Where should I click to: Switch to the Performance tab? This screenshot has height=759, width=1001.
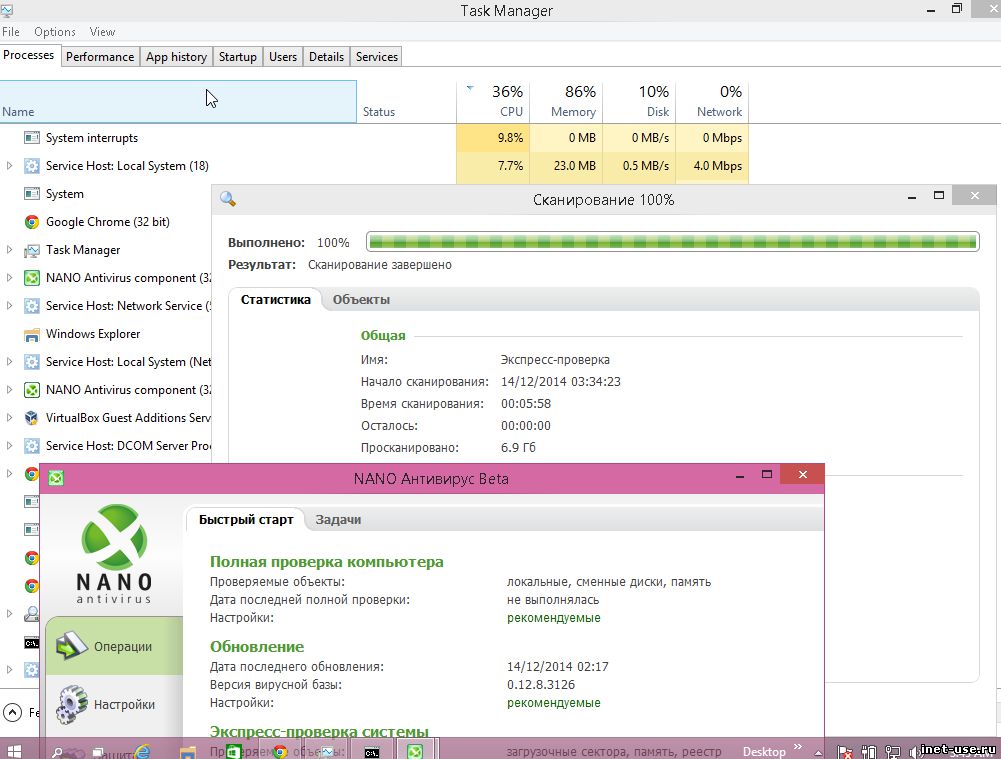[100, 57]
